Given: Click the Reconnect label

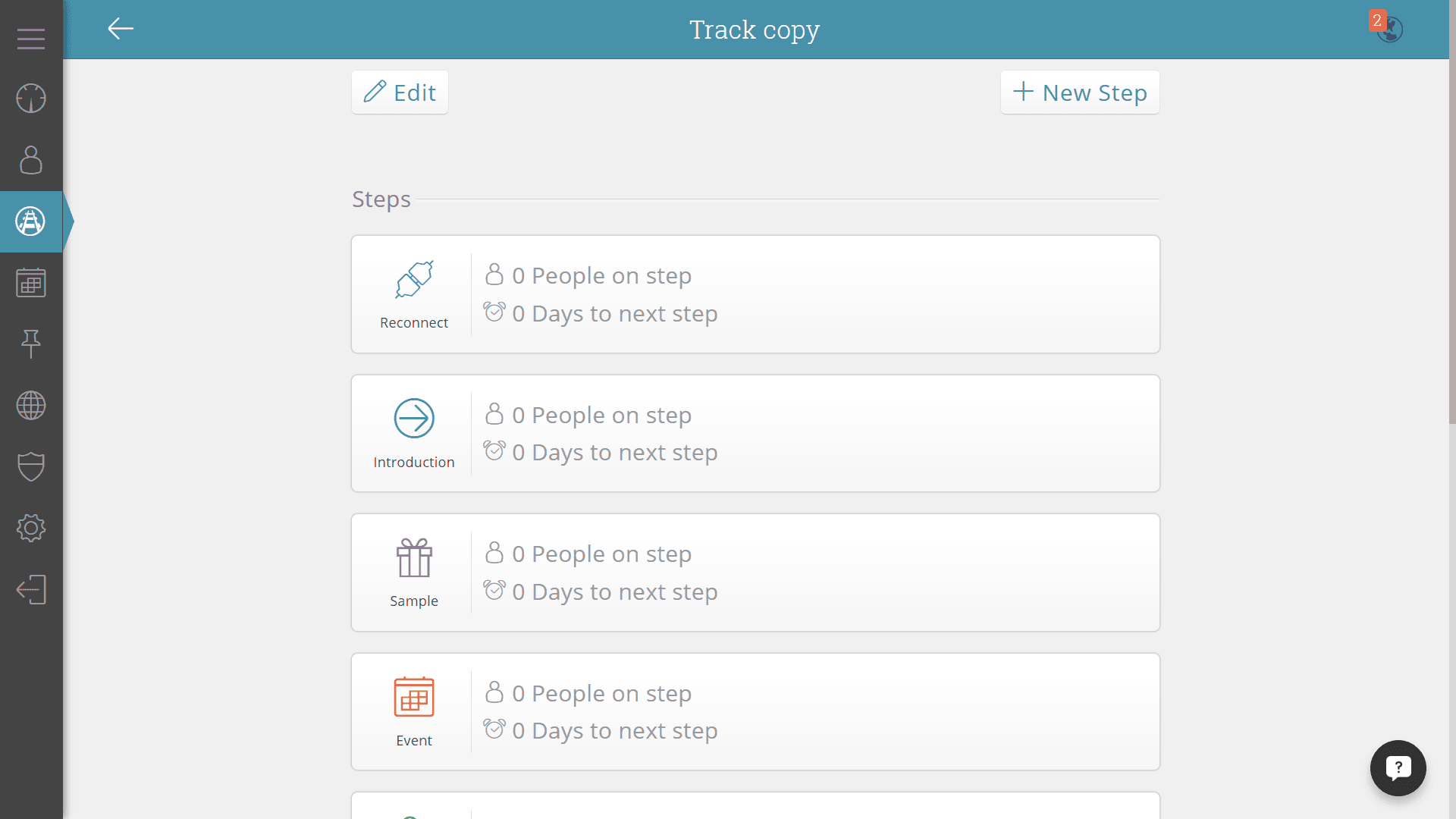Looking at the screenshot, I should click(x=414, y=323).
